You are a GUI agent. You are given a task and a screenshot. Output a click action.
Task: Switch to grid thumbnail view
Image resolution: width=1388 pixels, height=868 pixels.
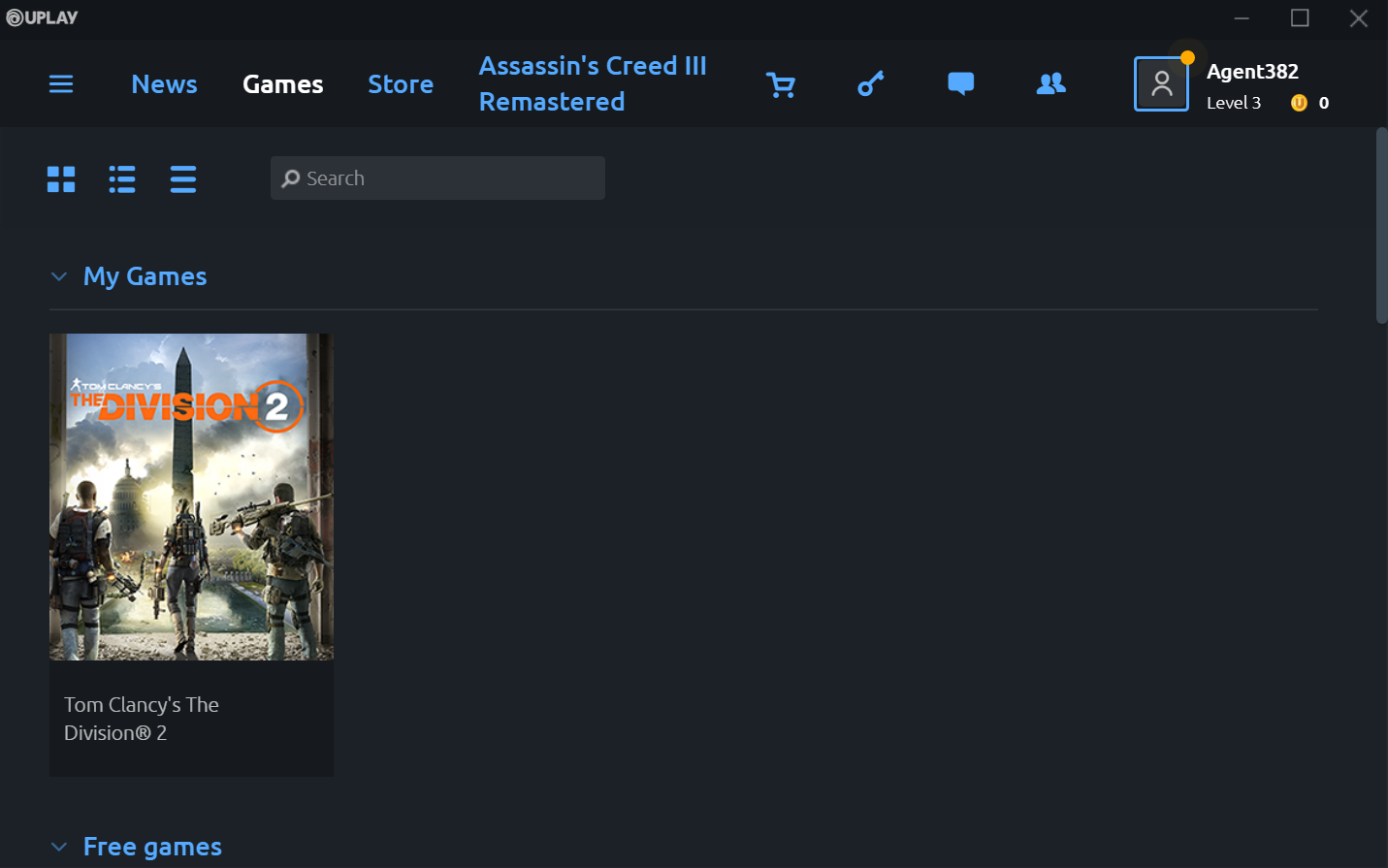click(x=61, y=179)
